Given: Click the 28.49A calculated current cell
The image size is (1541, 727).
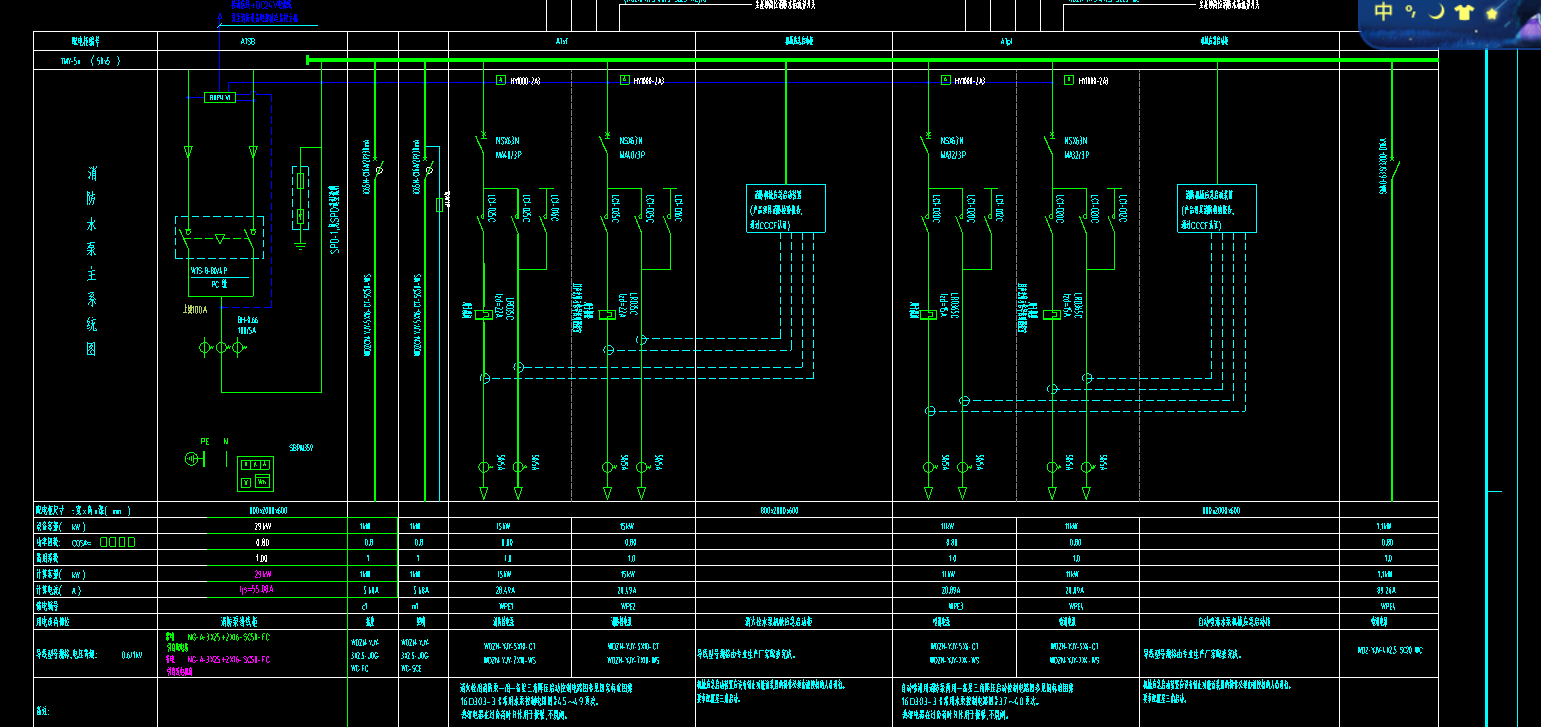Looking at the screenshot, I should [506, 590].
